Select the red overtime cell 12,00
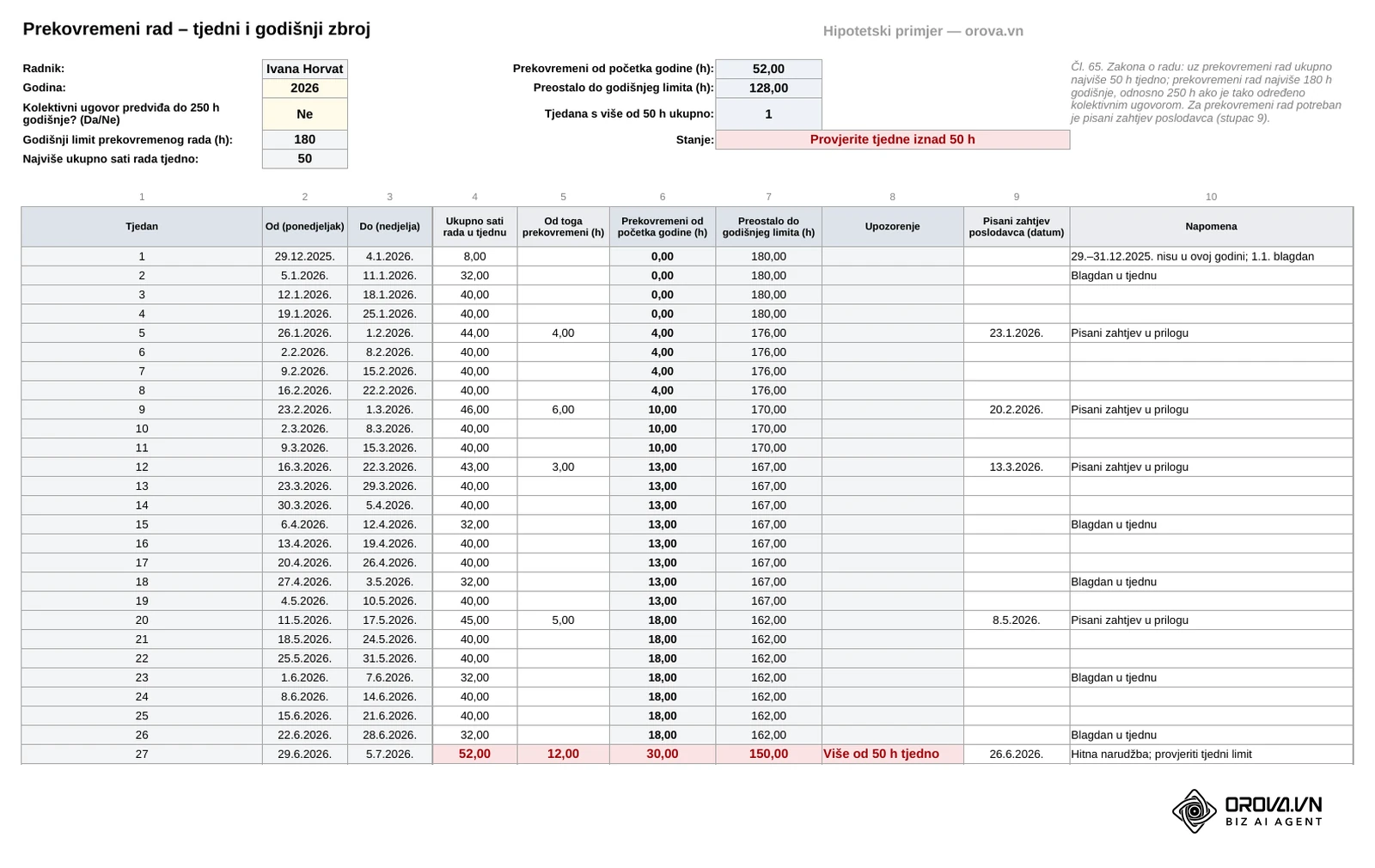1375x868 pixels. coord(563,754)
